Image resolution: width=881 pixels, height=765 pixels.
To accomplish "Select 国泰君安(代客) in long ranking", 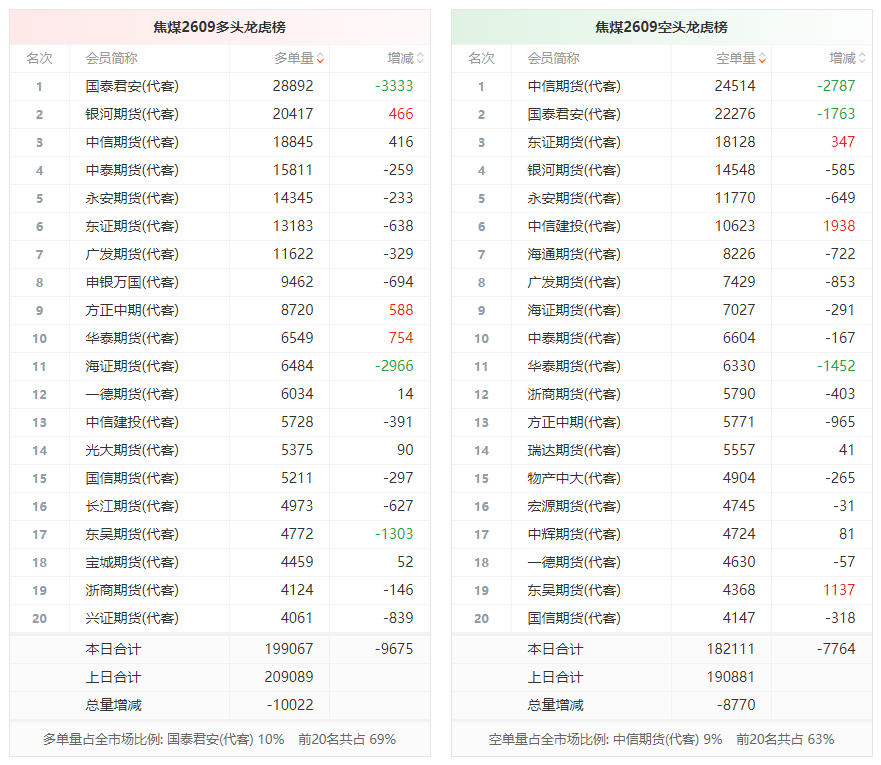I will (x=132, y=86).
